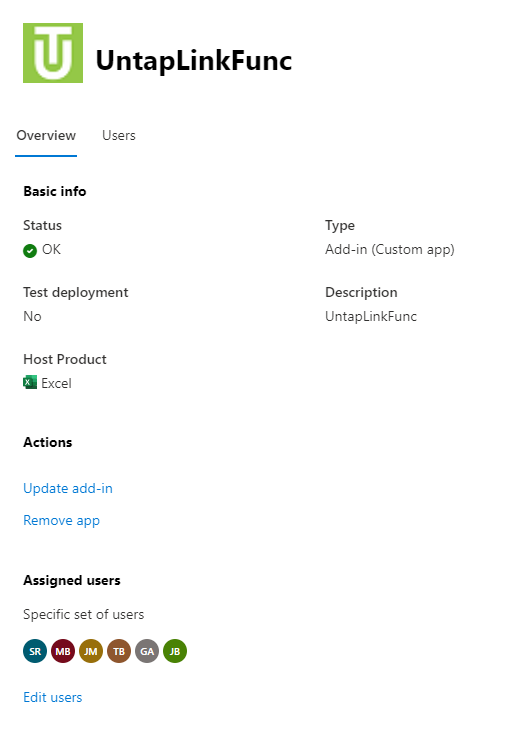
Task: Click the Specific set of users text
Action: point(84,614)
